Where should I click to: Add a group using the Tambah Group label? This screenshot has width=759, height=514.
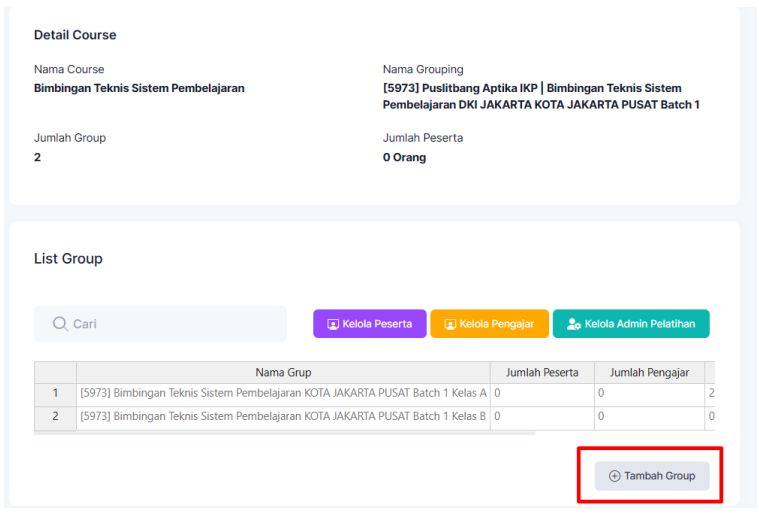tap(659, 476)
